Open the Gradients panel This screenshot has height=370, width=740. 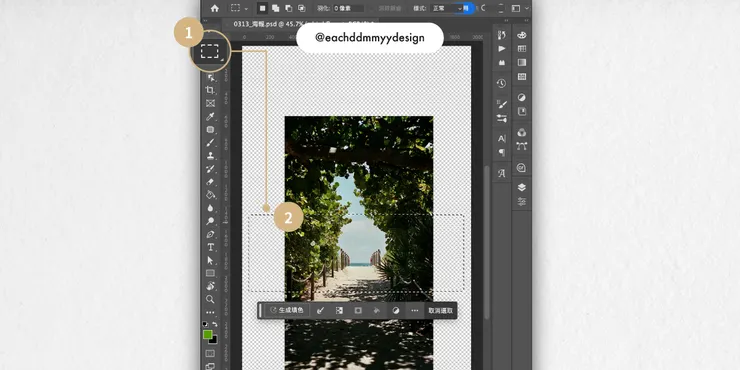[521, 62]
